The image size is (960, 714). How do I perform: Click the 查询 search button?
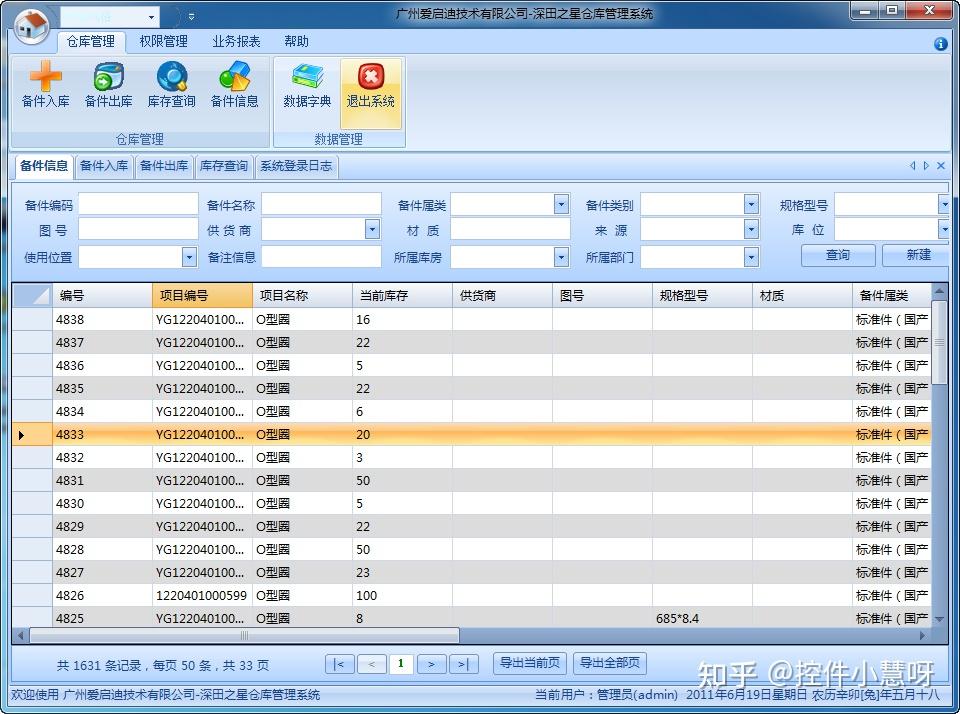coord(837,256)
